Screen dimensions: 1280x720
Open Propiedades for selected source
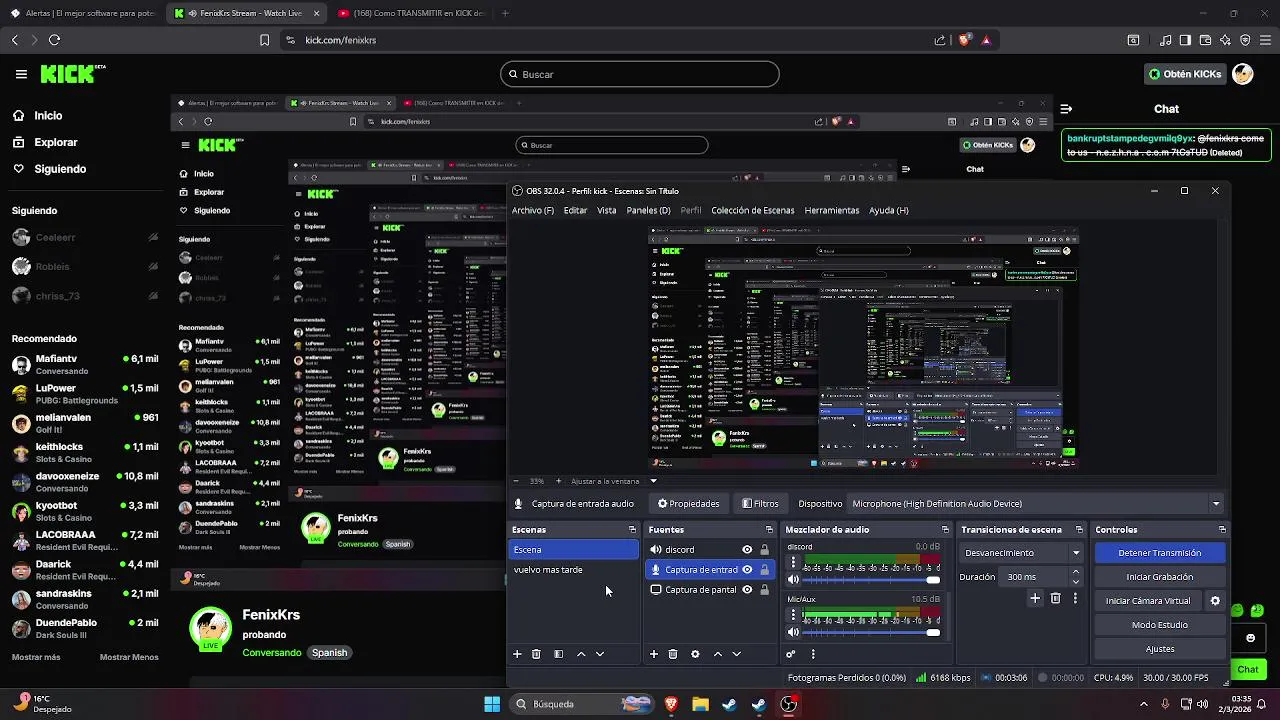688,504
